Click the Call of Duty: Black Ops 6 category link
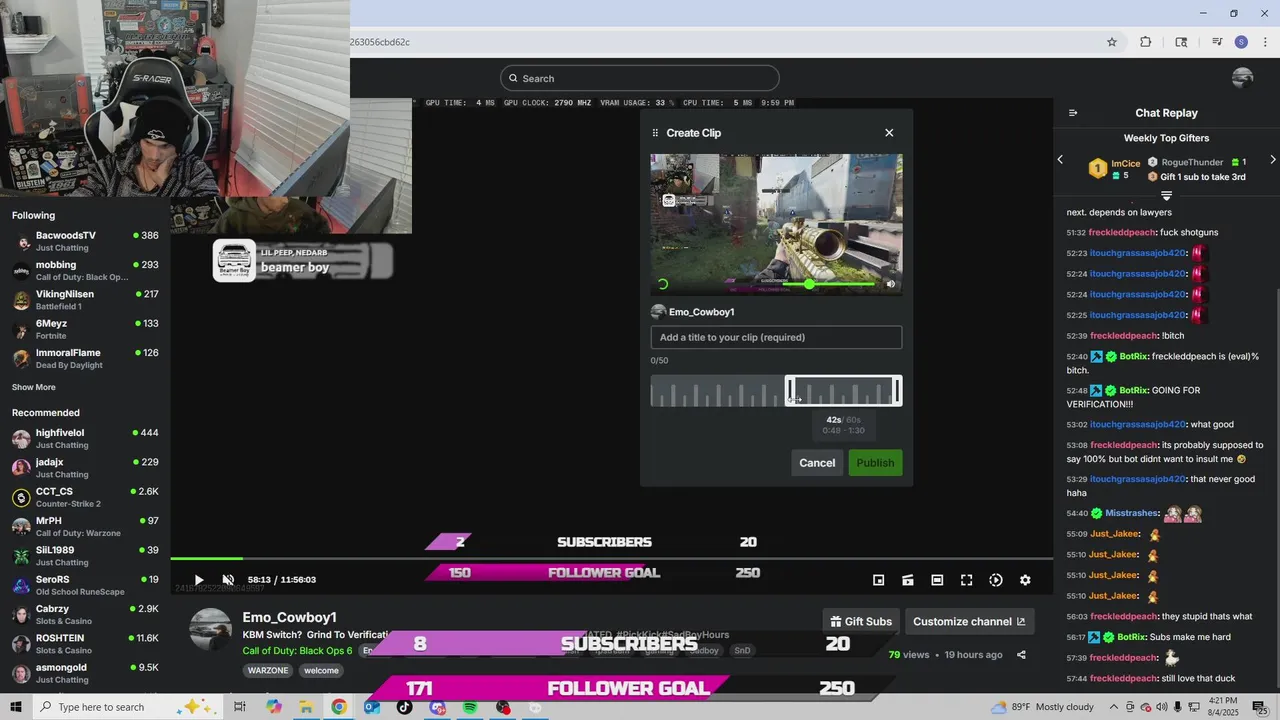Screen dimensions: 1280x720 [x=297, y=651]
